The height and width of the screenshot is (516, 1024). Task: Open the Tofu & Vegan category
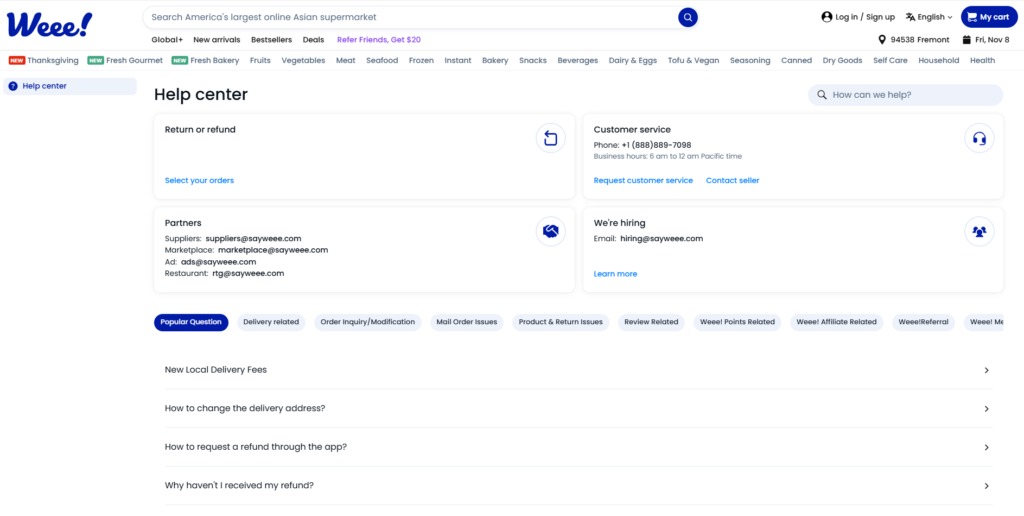tap(694, 61)
